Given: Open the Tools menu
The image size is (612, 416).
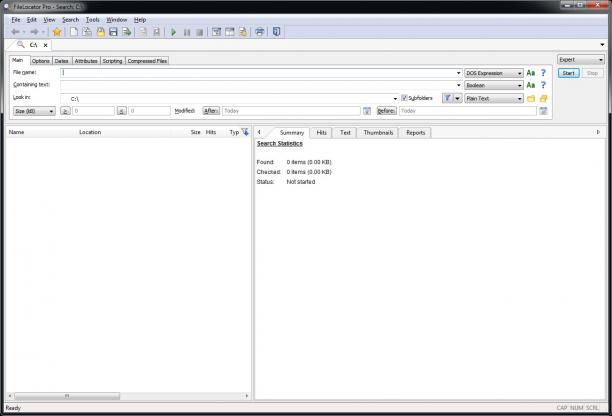Looking at the screenshot, I should [93, 20].
